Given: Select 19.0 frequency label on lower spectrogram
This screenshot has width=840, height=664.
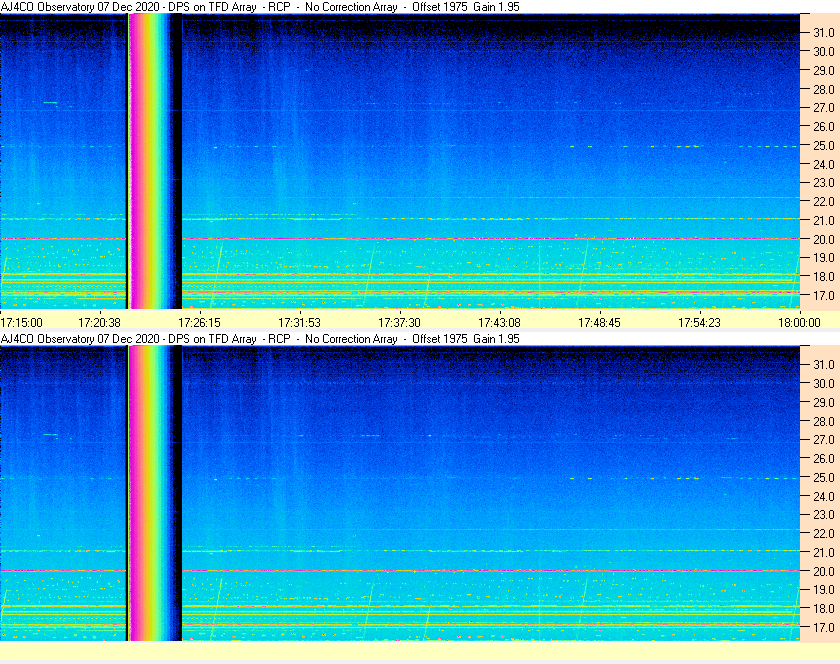Looking at the screenshot, I should coord(824,590).
